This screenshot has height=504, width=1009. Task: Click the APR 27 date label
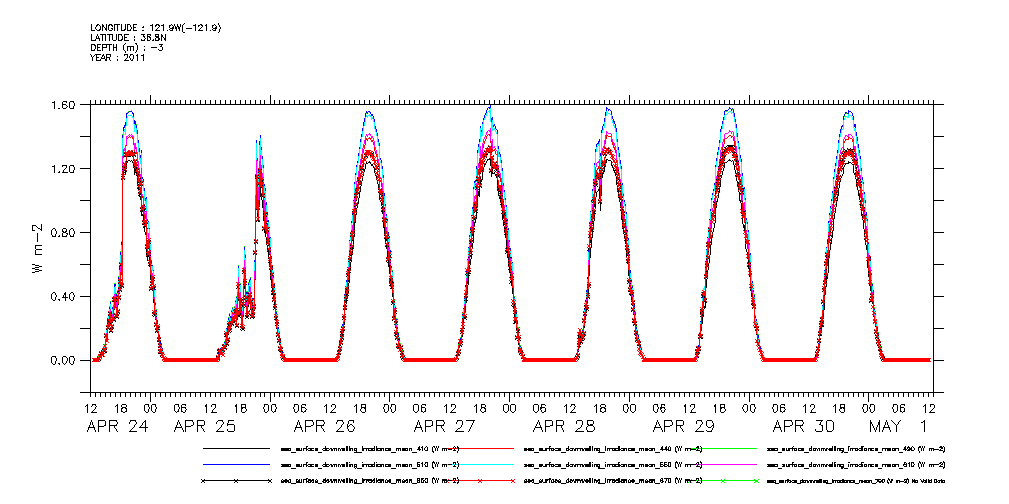[x=445, y=426]
